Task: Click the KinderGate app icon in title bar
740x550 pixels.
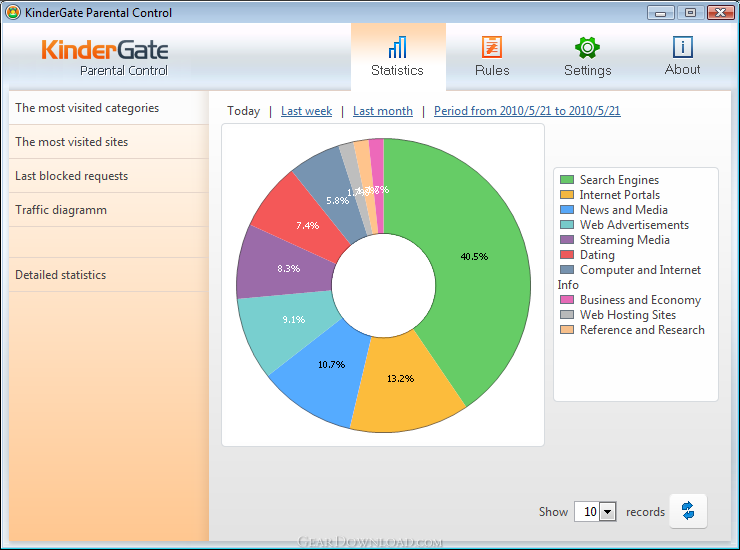Action: [13, 12]
